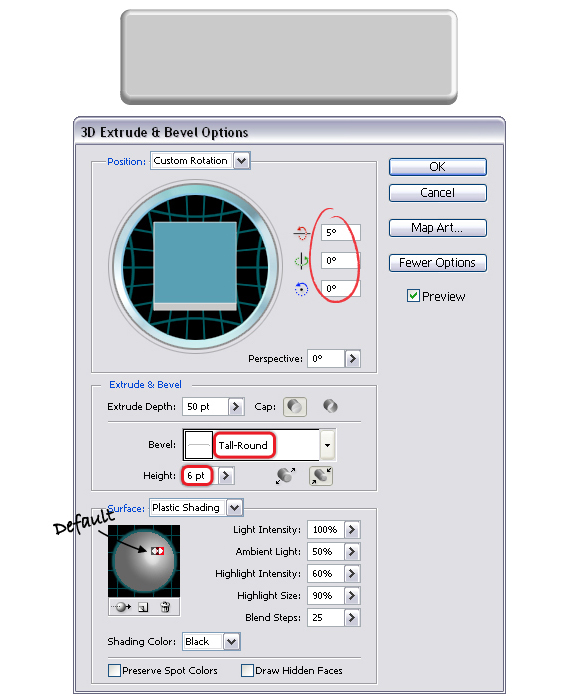Click the Extrude Depth 50 pt field

click(x=205, y=407)
